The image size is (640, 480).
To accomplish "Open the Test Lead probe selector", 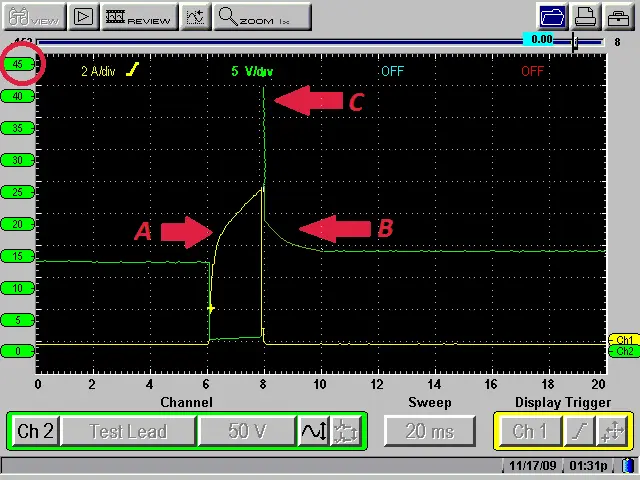I will (x=128, y=431).
